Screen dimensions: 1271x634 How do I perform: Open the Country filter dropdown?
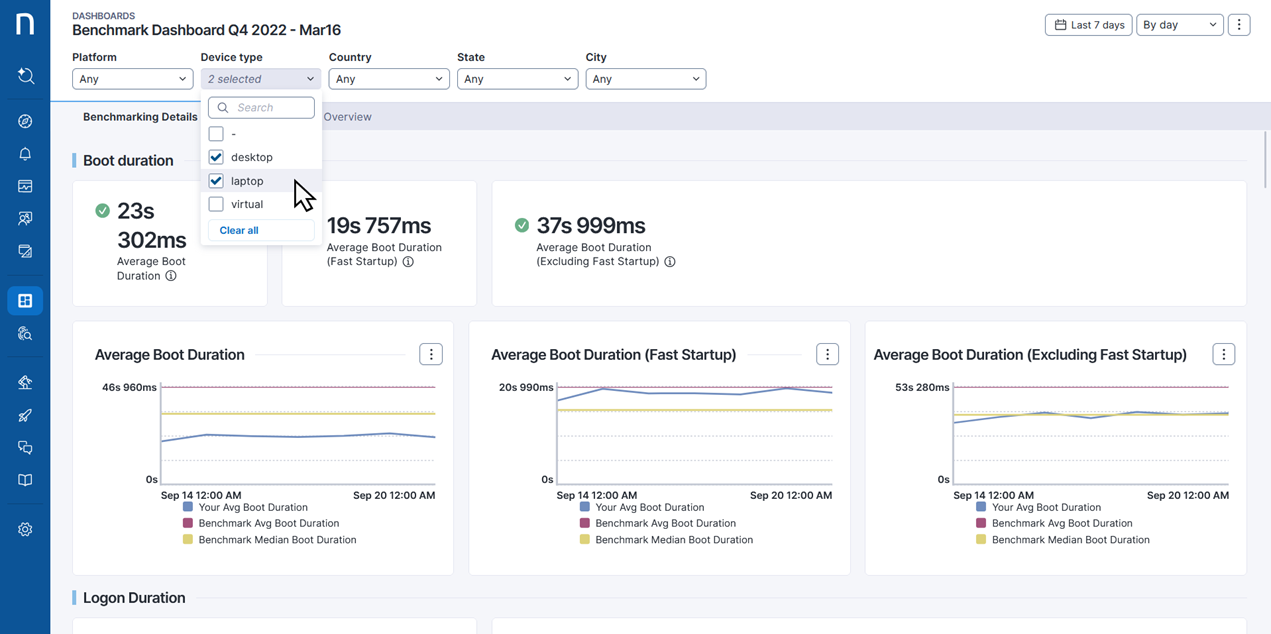coord(388,79)
